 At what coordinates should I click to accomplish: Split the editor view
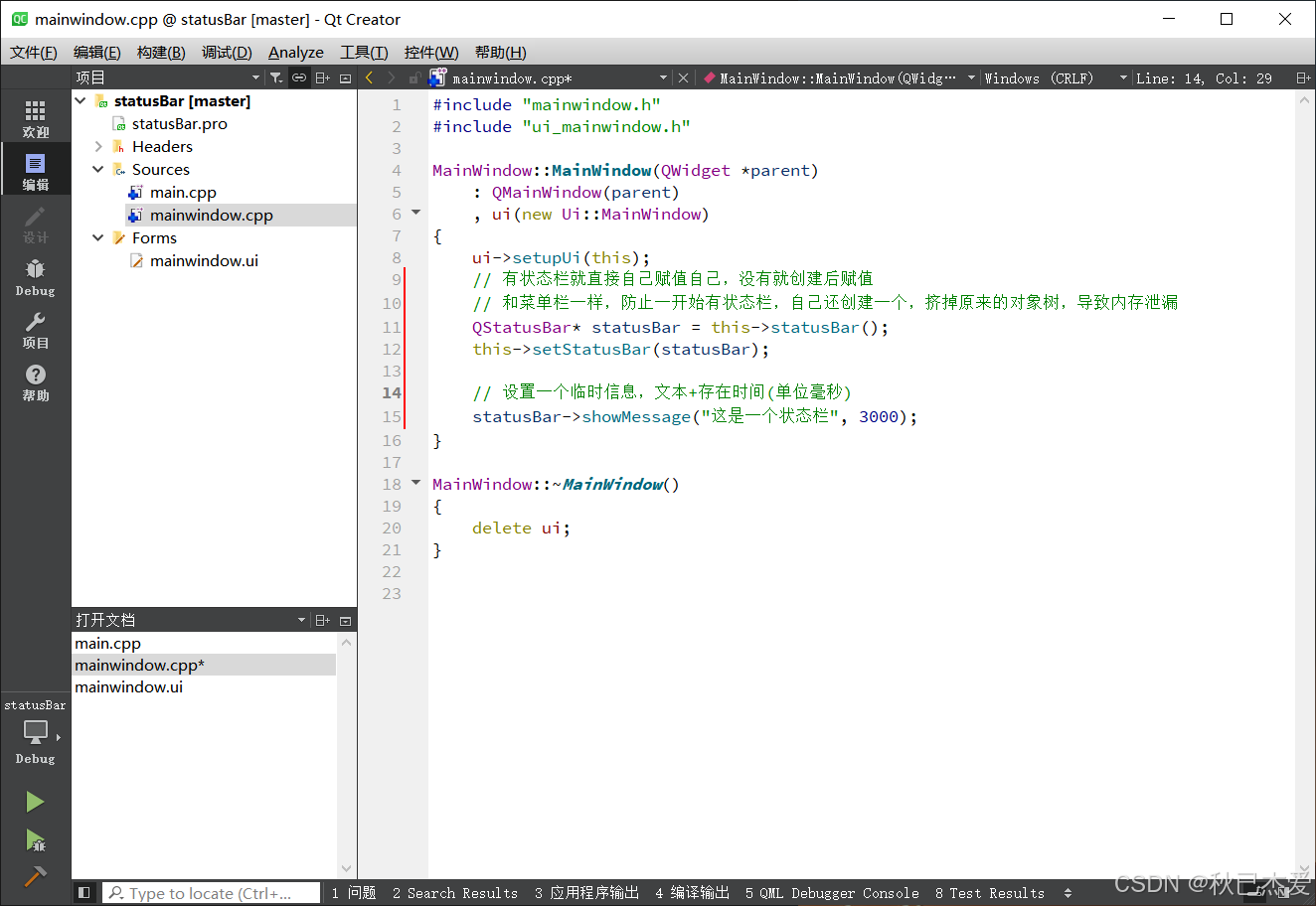[1303, 77]
